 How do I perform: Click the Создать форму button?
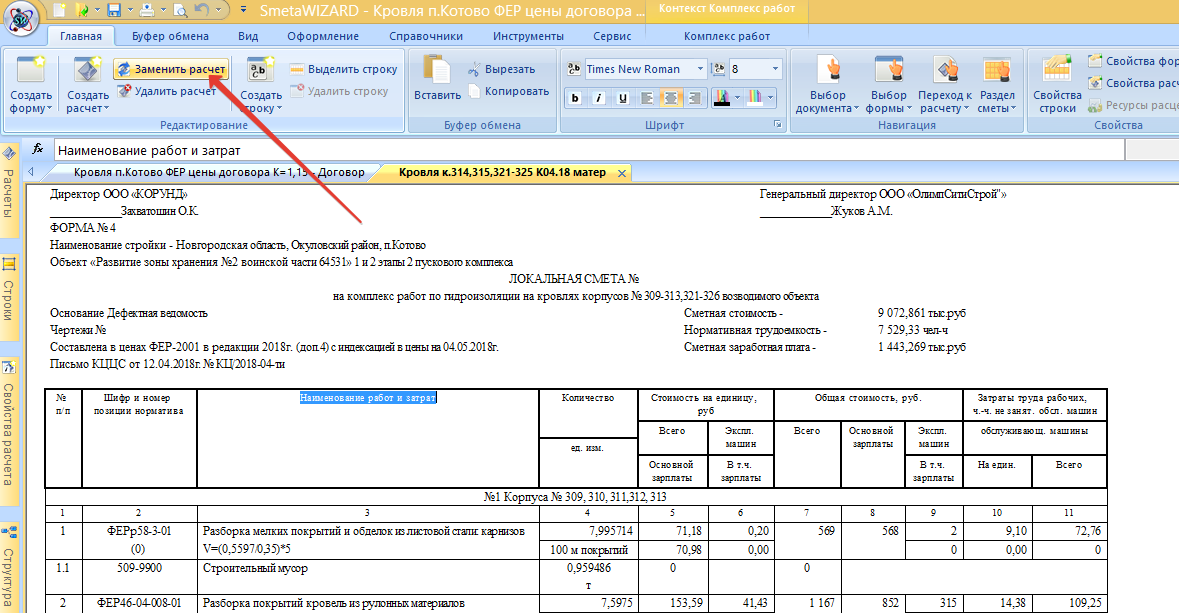[x=31, y=85]
